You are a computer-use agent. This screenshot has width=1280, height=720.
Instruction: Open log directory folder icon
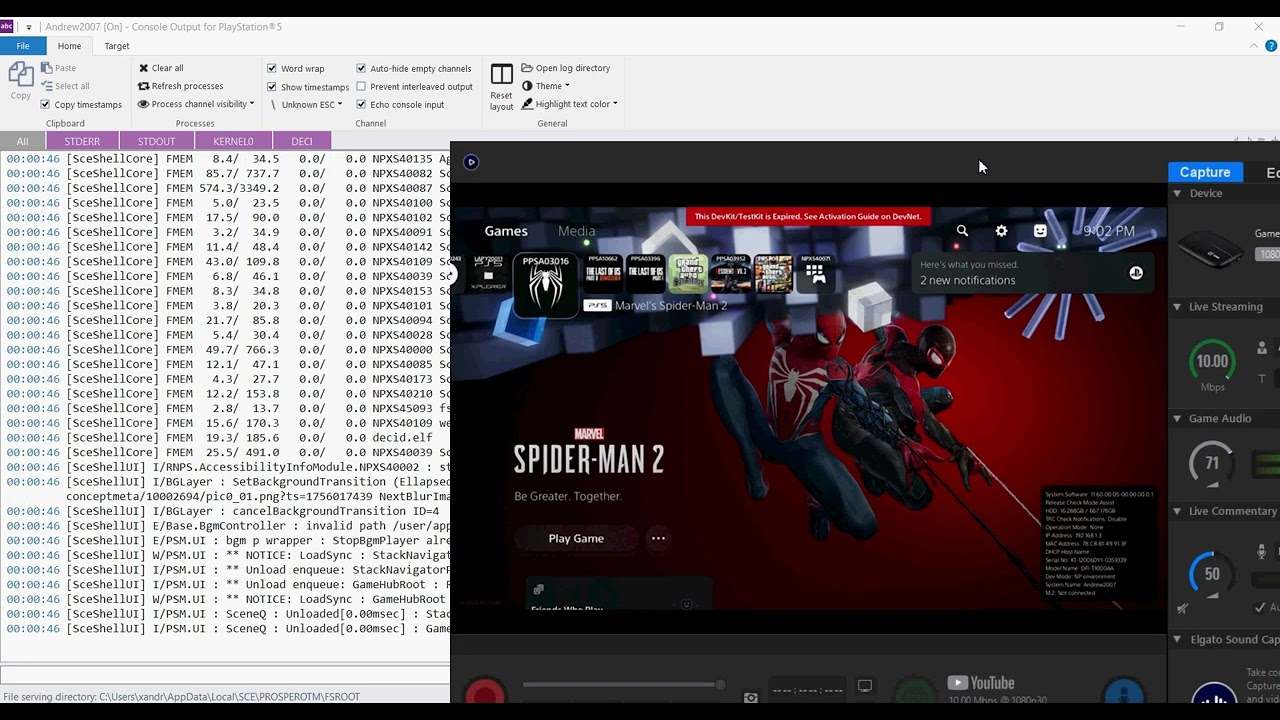tap(527, 68)
